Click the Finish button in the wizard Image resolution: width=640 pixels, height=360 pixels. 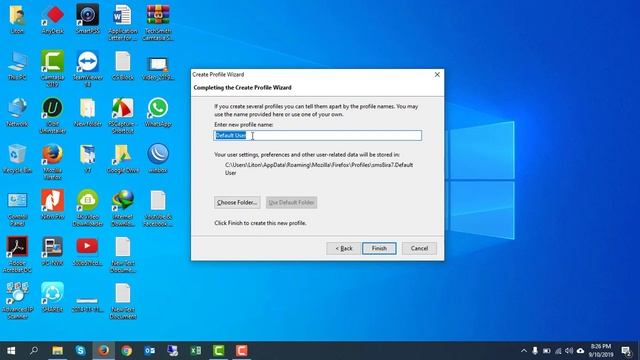(x=379, y=248)
